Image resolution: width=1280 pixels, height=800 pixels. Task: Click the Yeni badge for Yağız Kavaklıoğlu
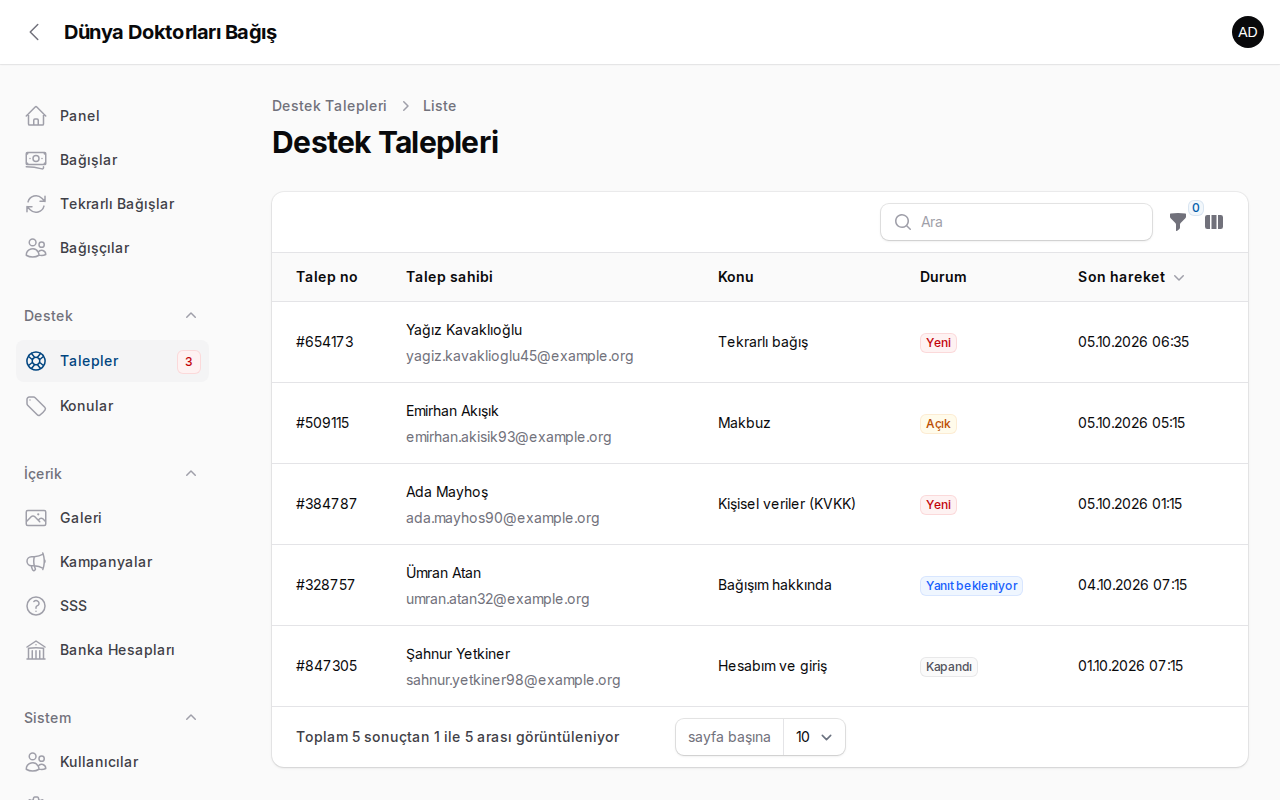[x=938, y=343]
